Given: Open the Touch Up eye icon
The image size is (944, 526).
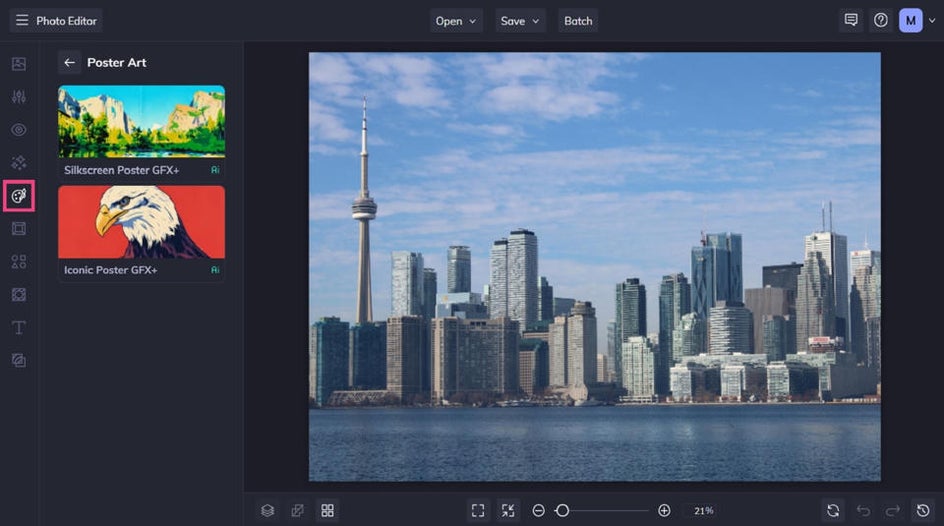Looking at the screenshot, I should 19,130.
